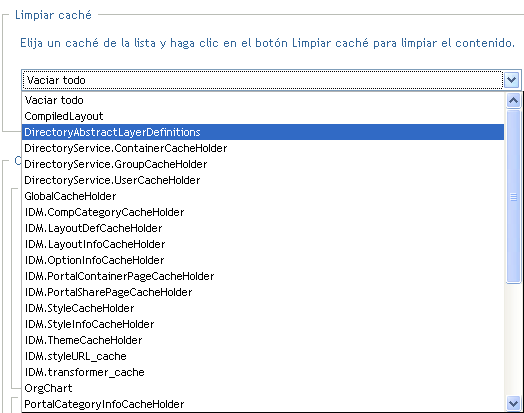Select DirectoryService.ContainerCacheHolder
Image resolution: width=524 pixels, height=413 pixels.
pyautogui.click(x=263, y=148)
